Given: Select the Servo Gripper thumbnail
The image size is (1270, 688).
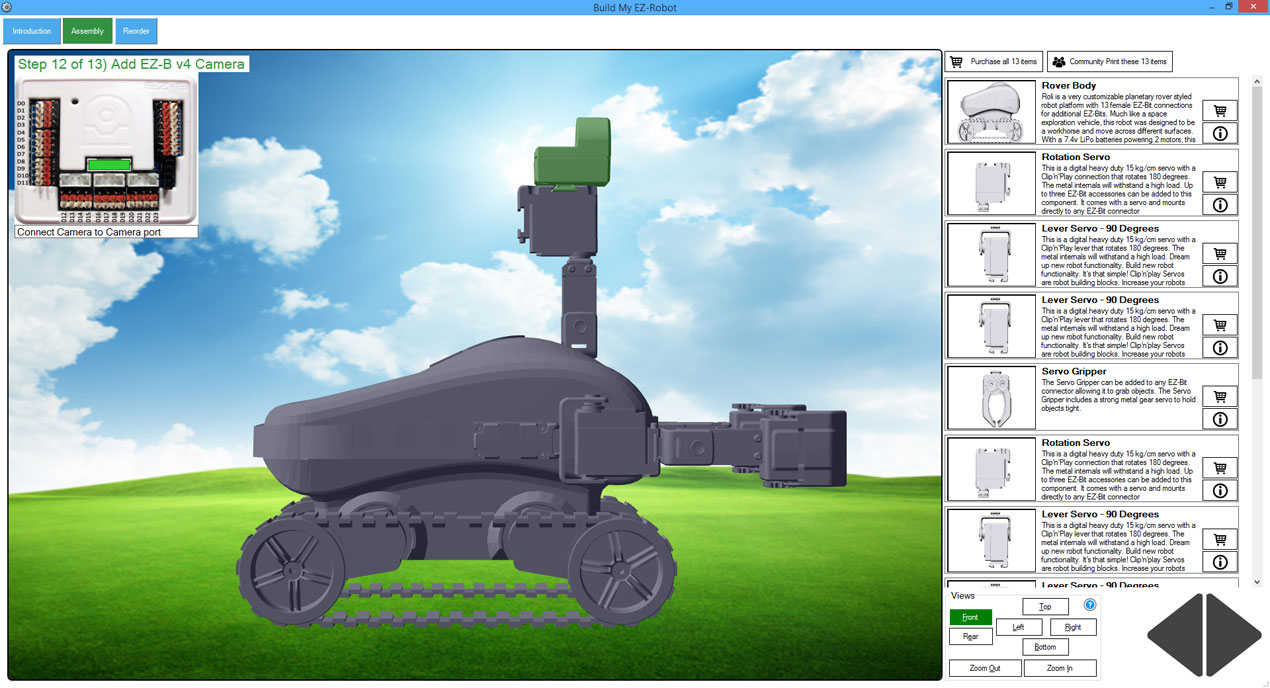Looking at the screenshot, I should tap(992, 398).
